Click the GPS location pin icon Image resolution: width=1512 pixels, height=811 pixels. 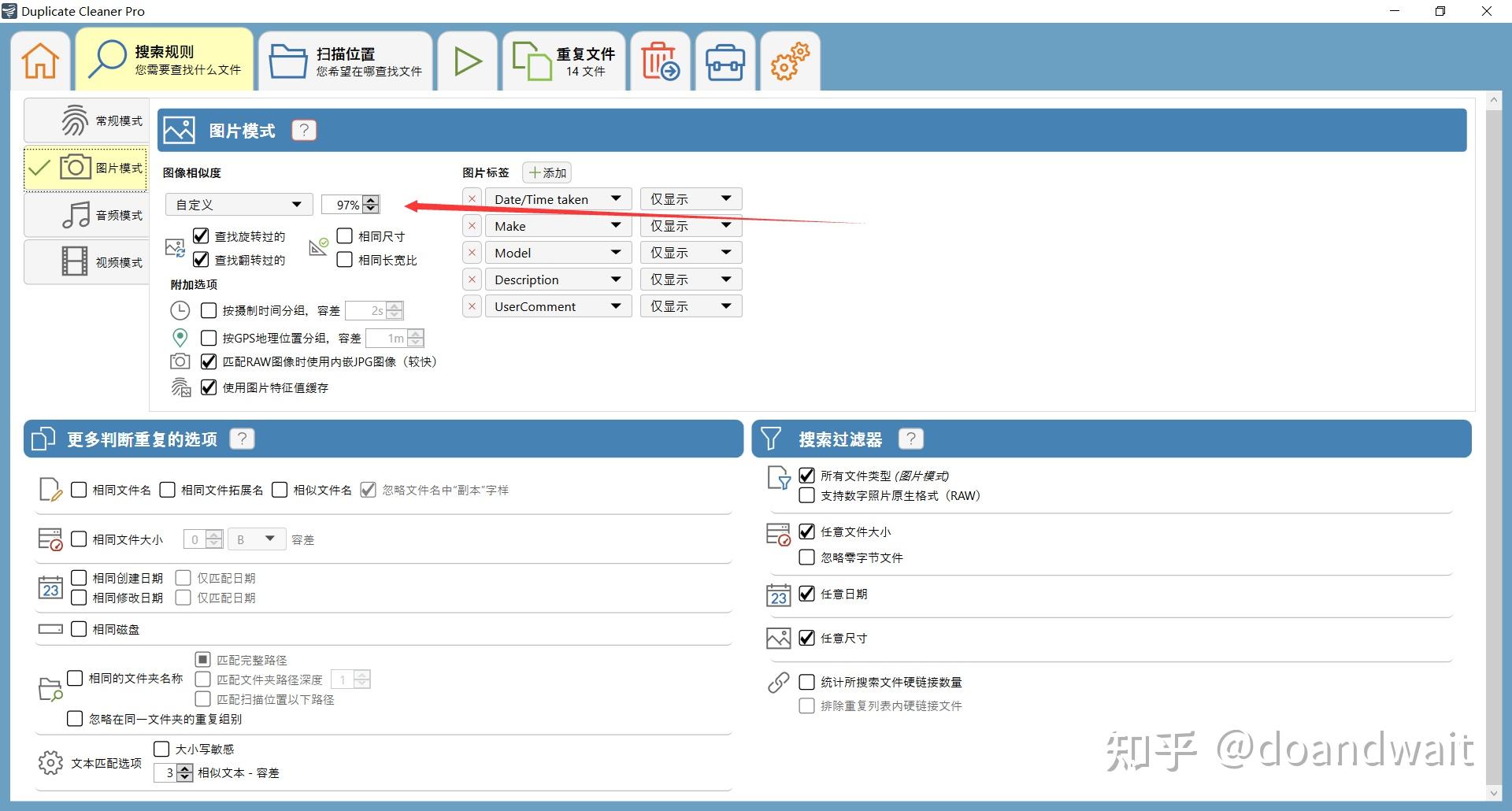click(x=180, y=338)
